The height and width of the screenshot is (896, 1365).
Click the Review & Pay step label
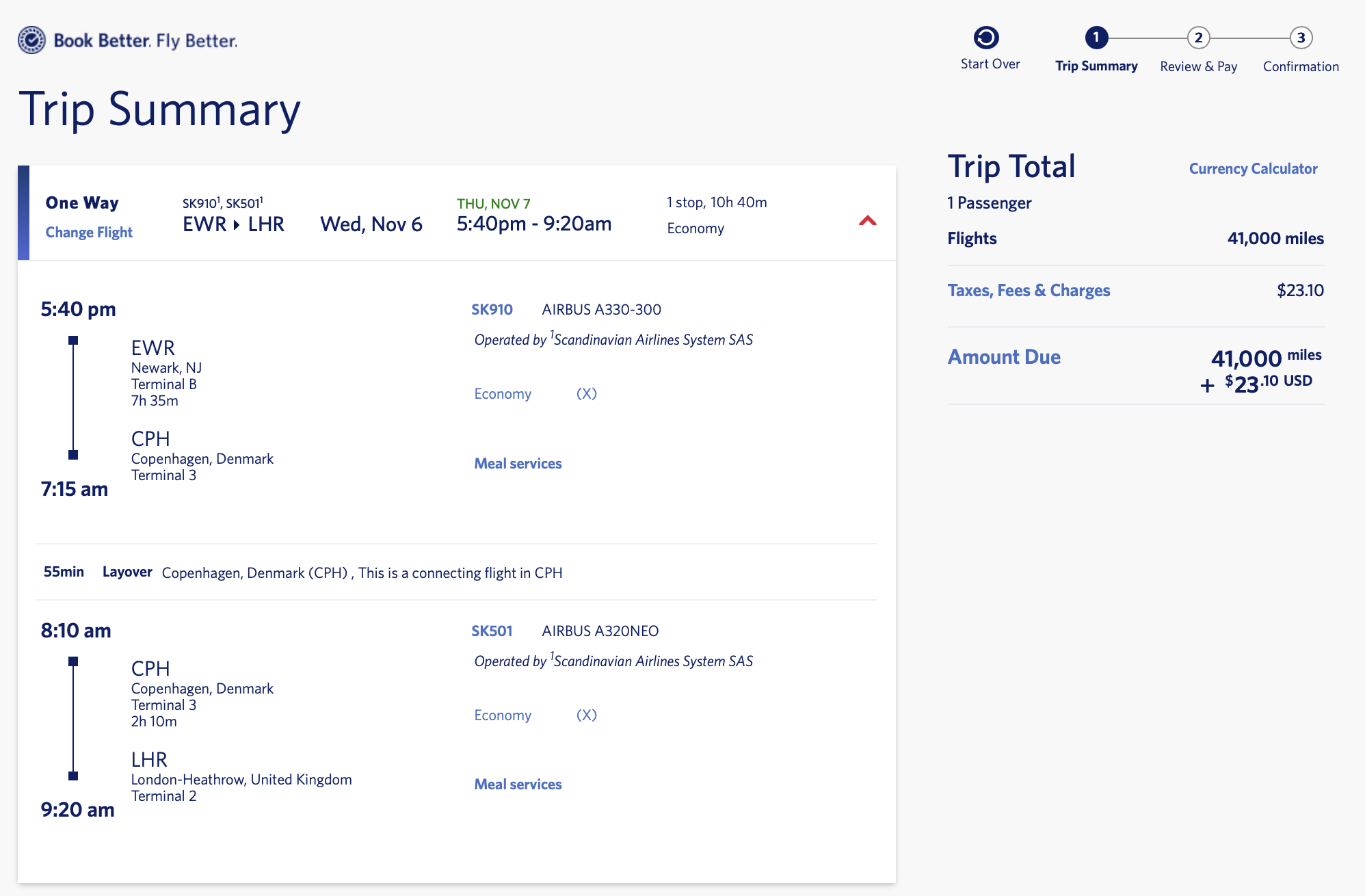coord(1198,66)
